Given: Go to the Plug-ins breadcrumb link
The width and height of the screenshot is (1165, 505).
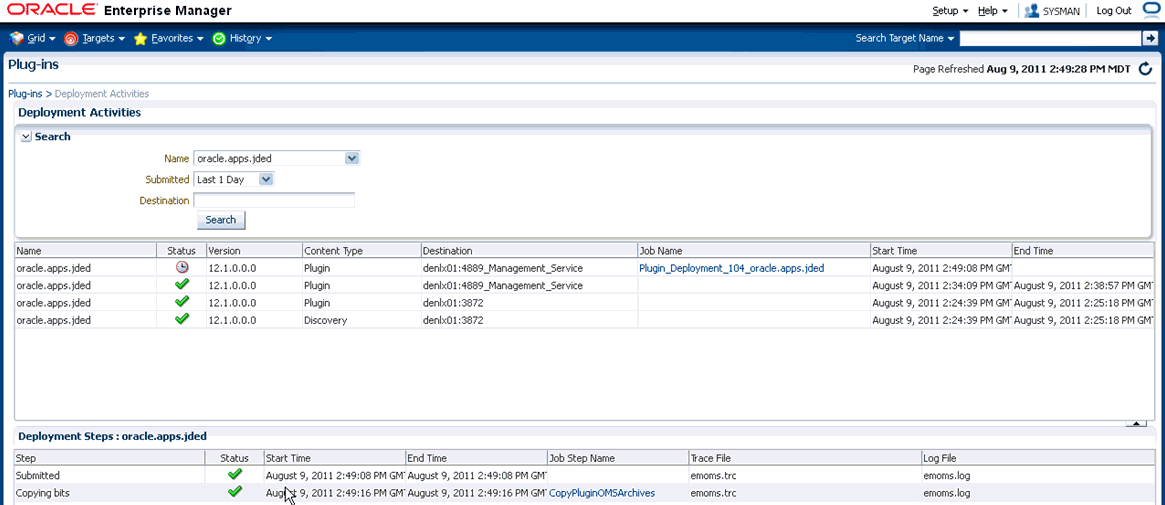Looking at the screenshot, I should pyautogui.click(x=25, y=94).
